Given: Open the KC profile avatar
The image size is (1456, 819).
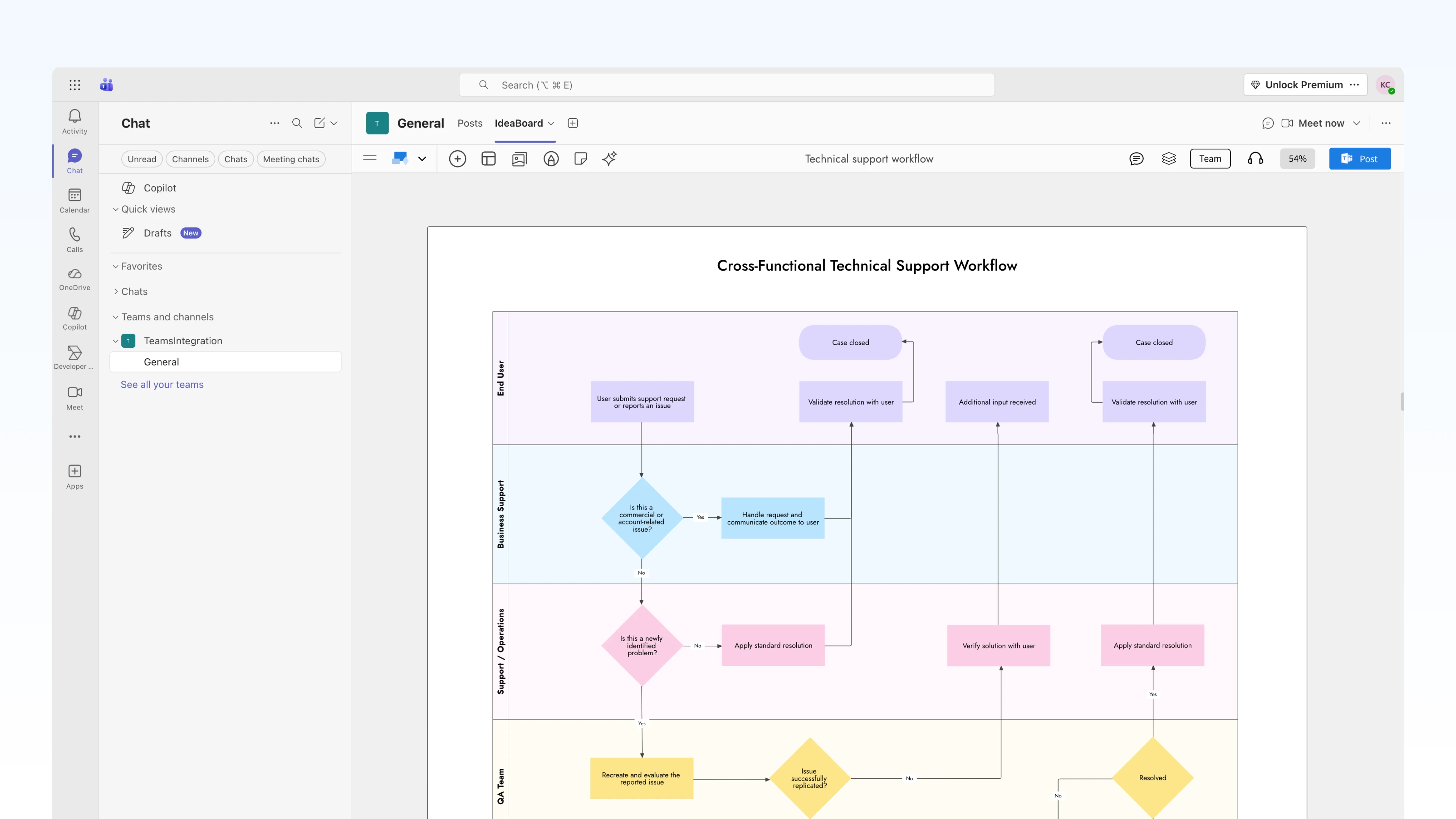Looking at the screenshot, I should tap(1385, 85).
